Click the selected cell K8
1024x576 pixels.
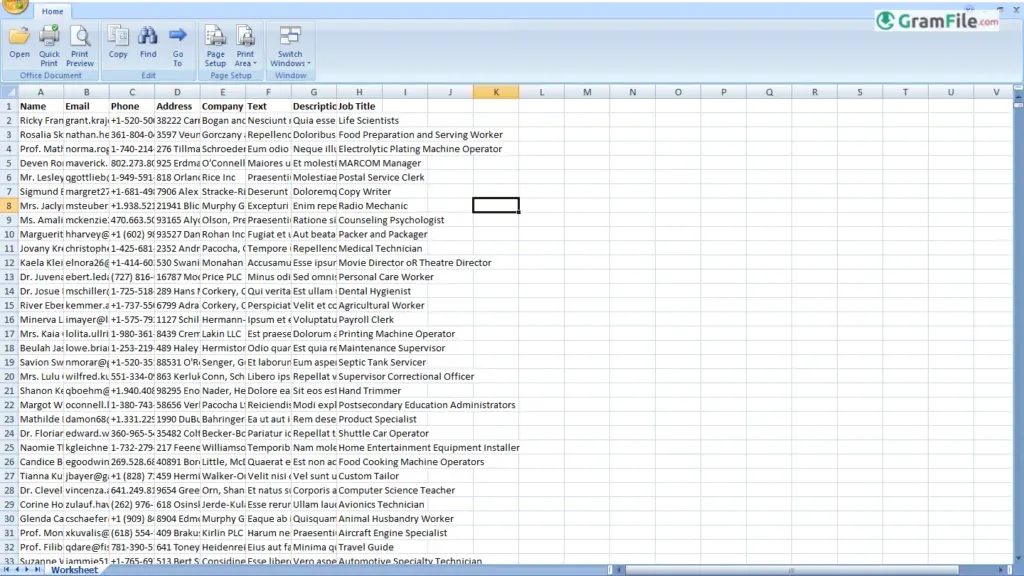pos(496,206)
